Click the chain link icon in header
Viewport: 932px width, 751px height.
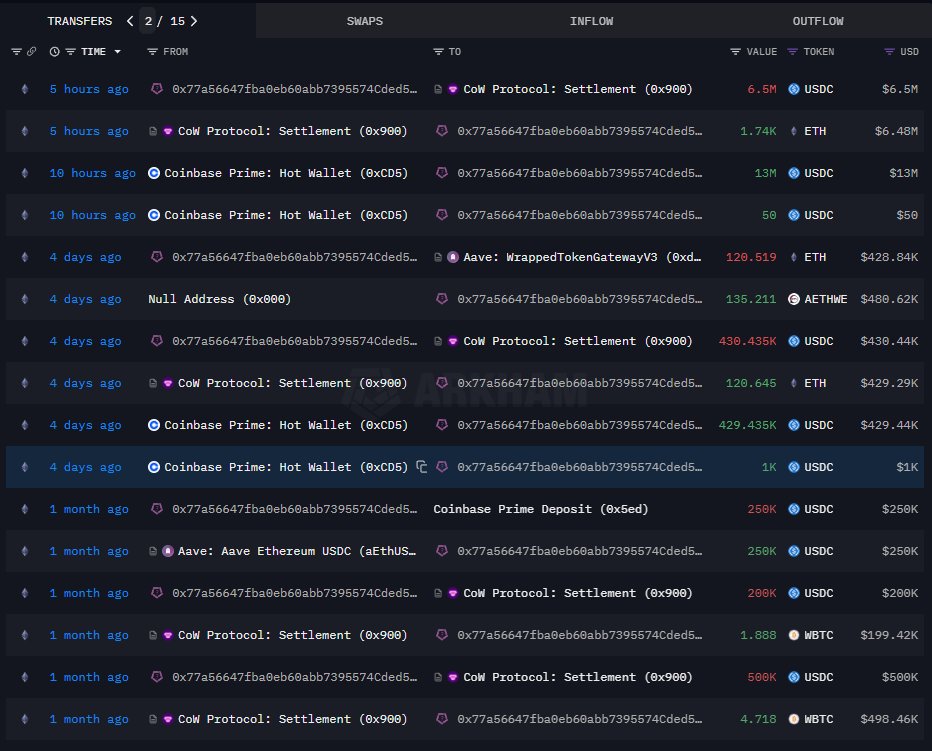32,52
